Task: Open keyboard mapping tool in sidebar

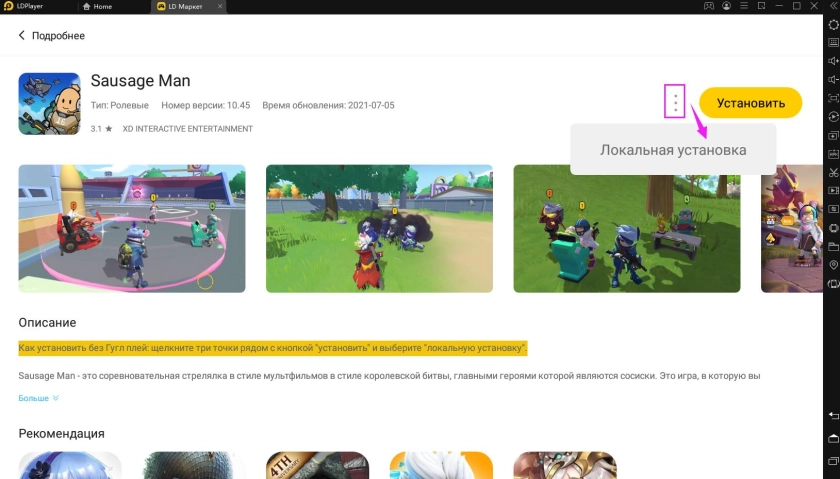Action: pos(833,42)
